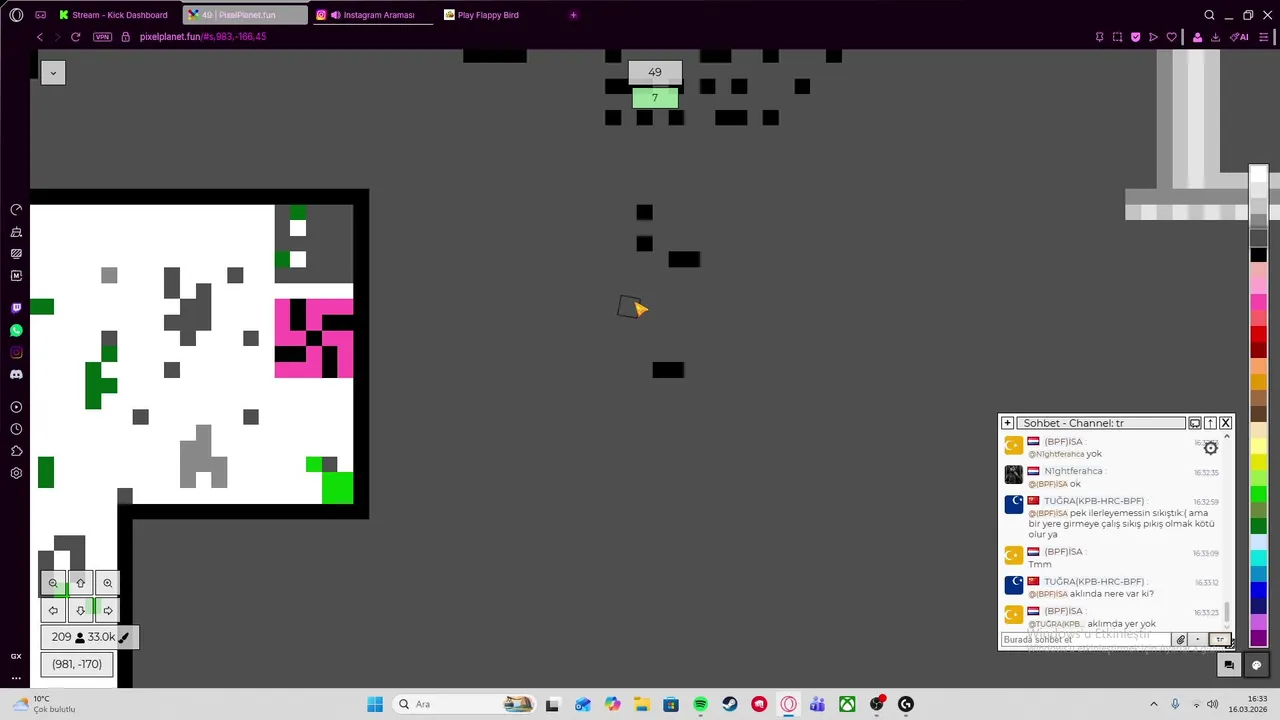
Task: Open GX Cleaner in the sidebar
Action: pos(16,232)
